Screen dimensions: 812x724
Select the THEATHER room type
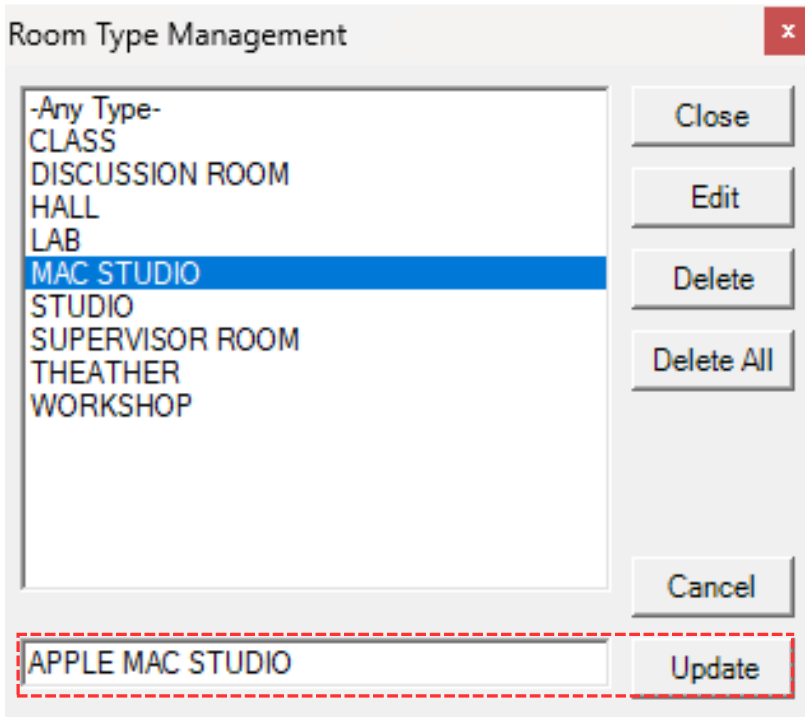tap(105, 372)
